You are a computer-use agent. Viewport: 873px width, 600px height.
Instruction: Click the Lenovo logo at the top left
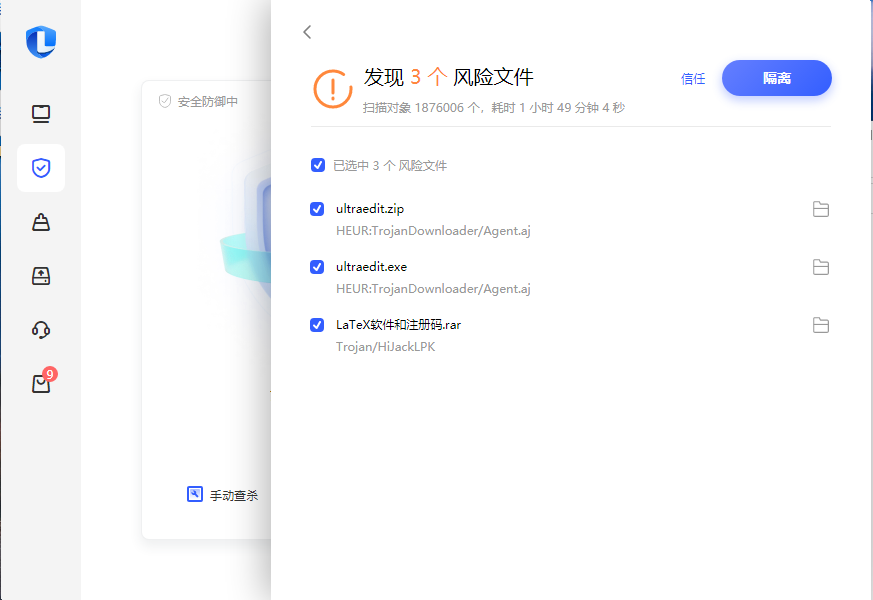click(x=40, y=43)
